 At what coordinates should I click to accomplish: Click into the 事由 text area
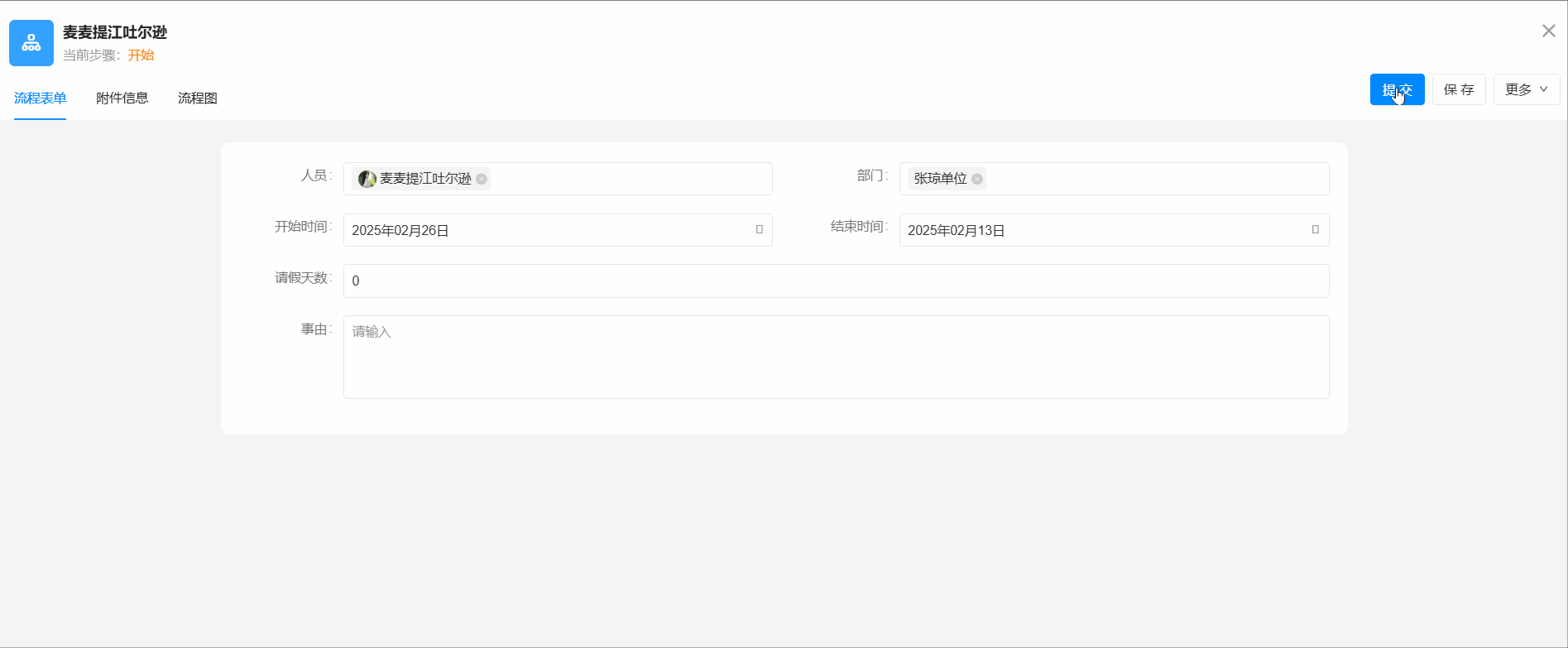[836, 358]
